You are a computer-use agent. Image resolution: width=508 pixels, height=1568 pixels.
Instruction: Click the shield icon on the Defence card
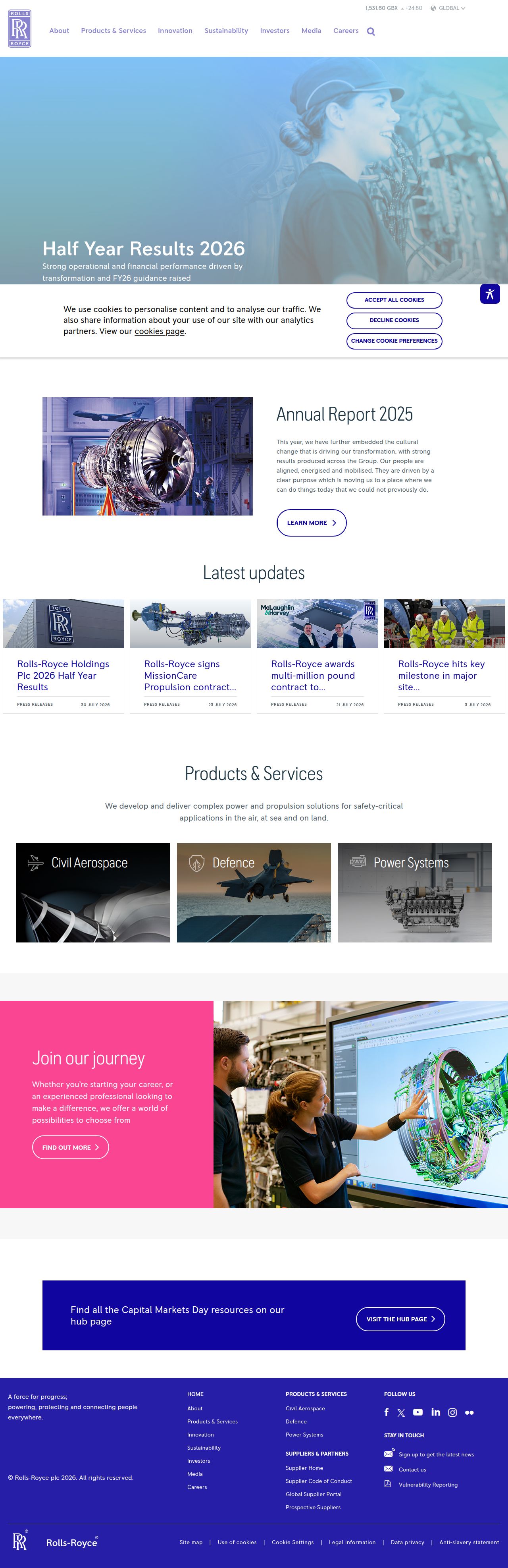pyautogui.click(x=196, y=863)
